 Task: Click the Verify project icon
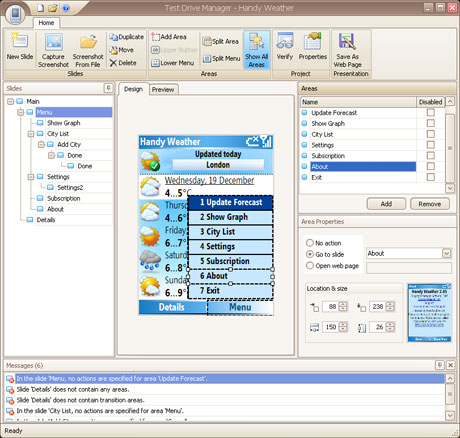coord(285,47)
